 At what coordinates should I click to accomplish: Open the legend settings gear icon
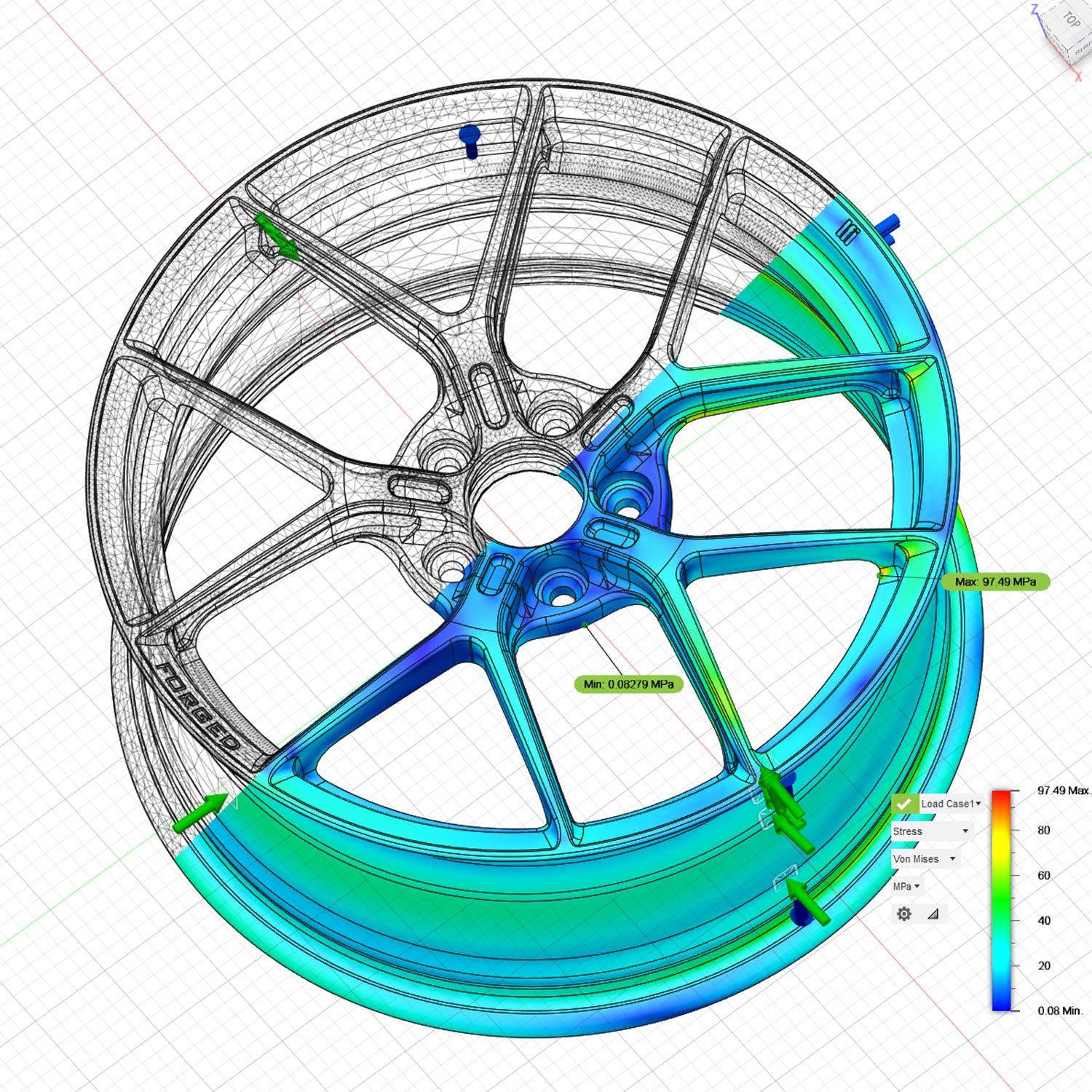point(903,914)
